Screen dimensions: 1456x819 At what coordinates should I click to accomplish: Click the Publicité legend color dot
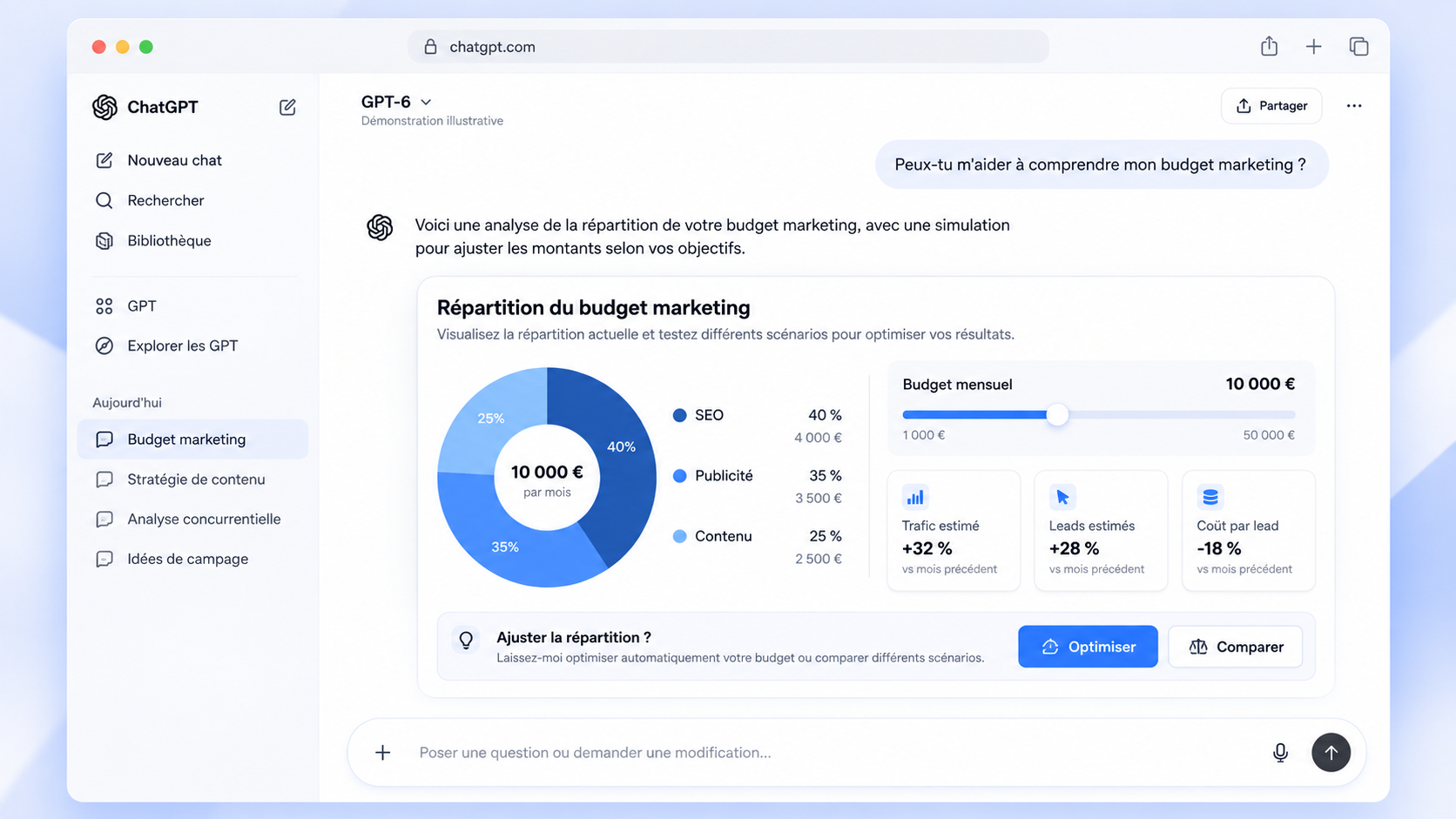(x=680, y=475)
